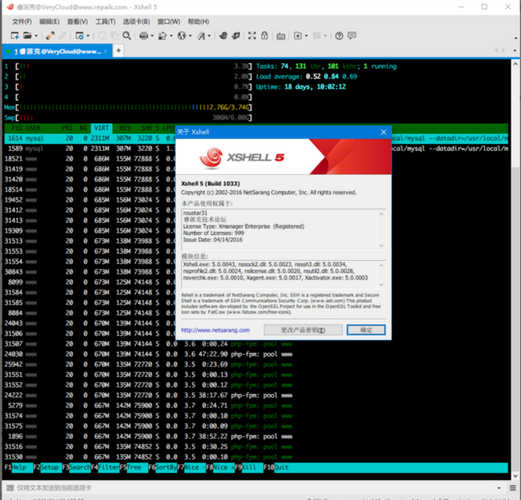Click F9 Kill in htop footer
This screenshot has width=521, height=500.
click(249, 468)
